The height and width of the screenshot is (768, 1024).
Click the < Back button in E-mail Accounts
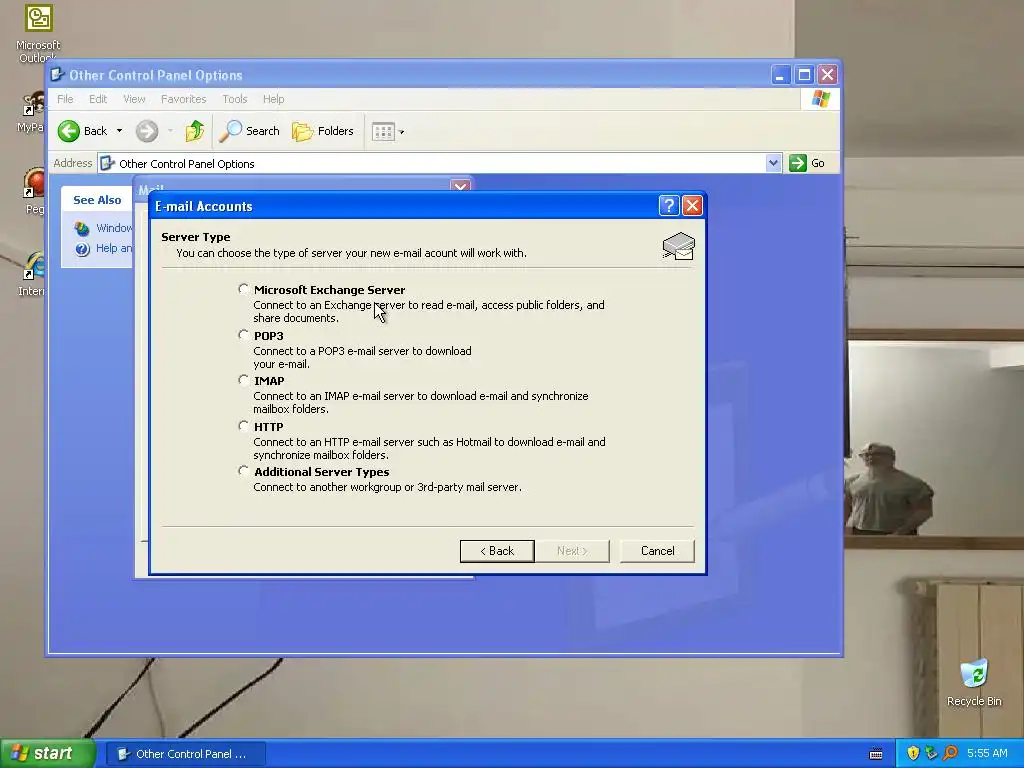(x=497, y=551)
